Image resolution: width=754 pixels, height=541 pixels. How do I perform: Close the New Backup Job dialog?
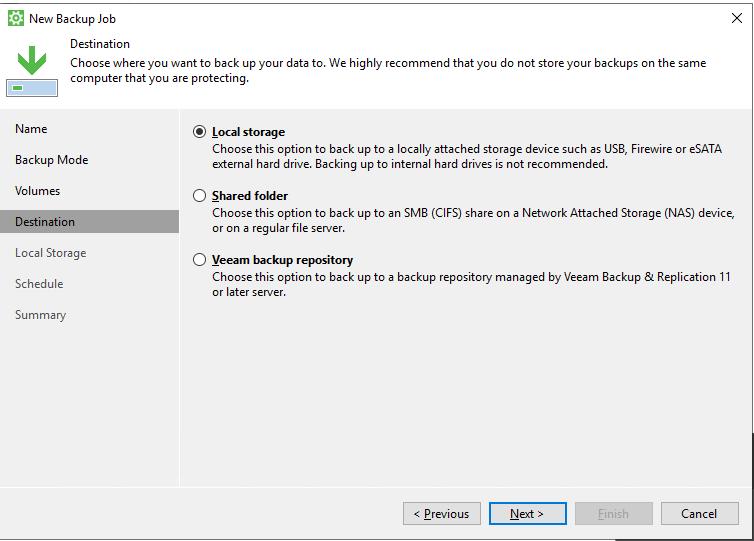[x=737, y=18]
